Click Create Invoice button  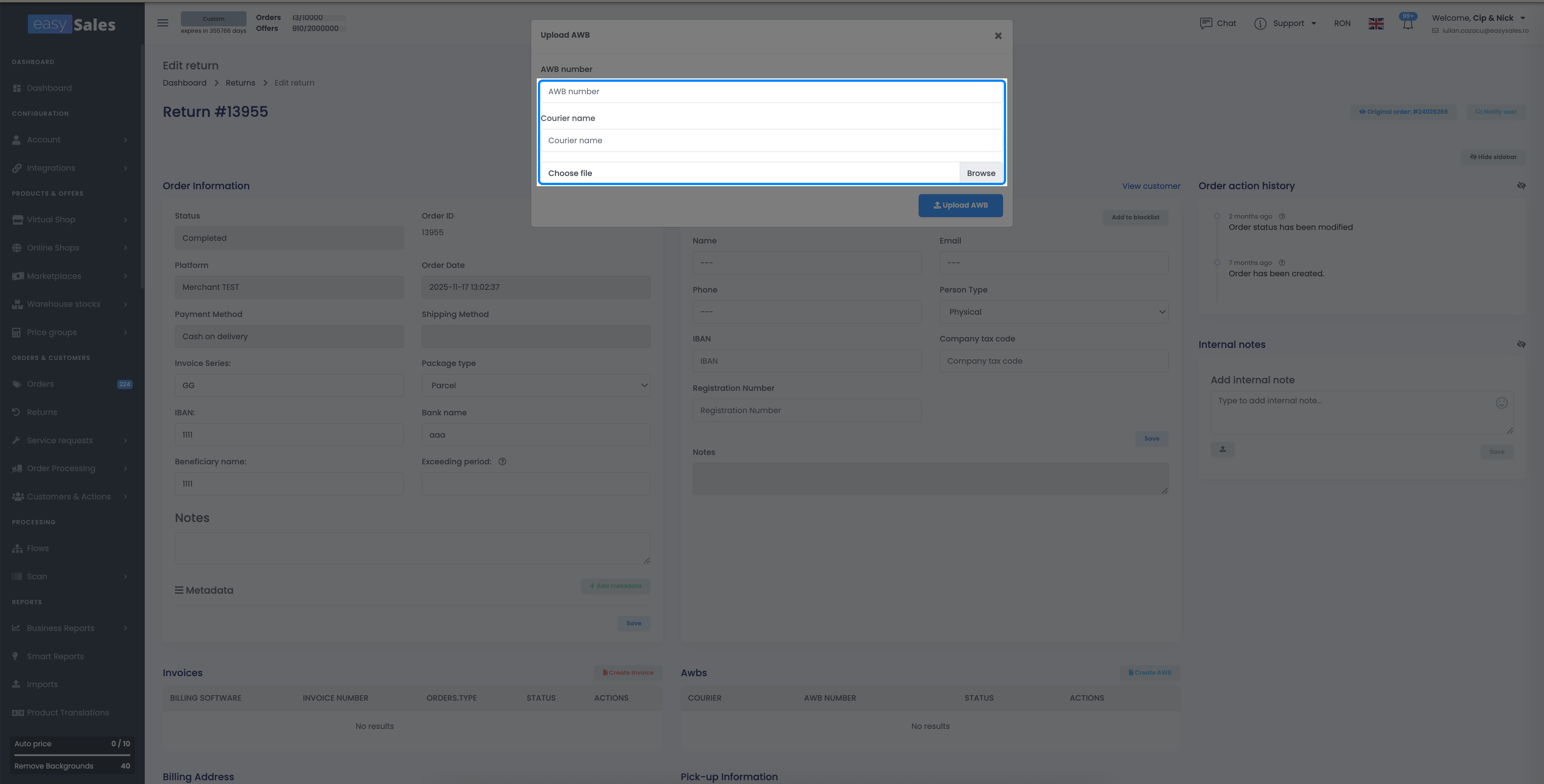(x=628, y=672)
